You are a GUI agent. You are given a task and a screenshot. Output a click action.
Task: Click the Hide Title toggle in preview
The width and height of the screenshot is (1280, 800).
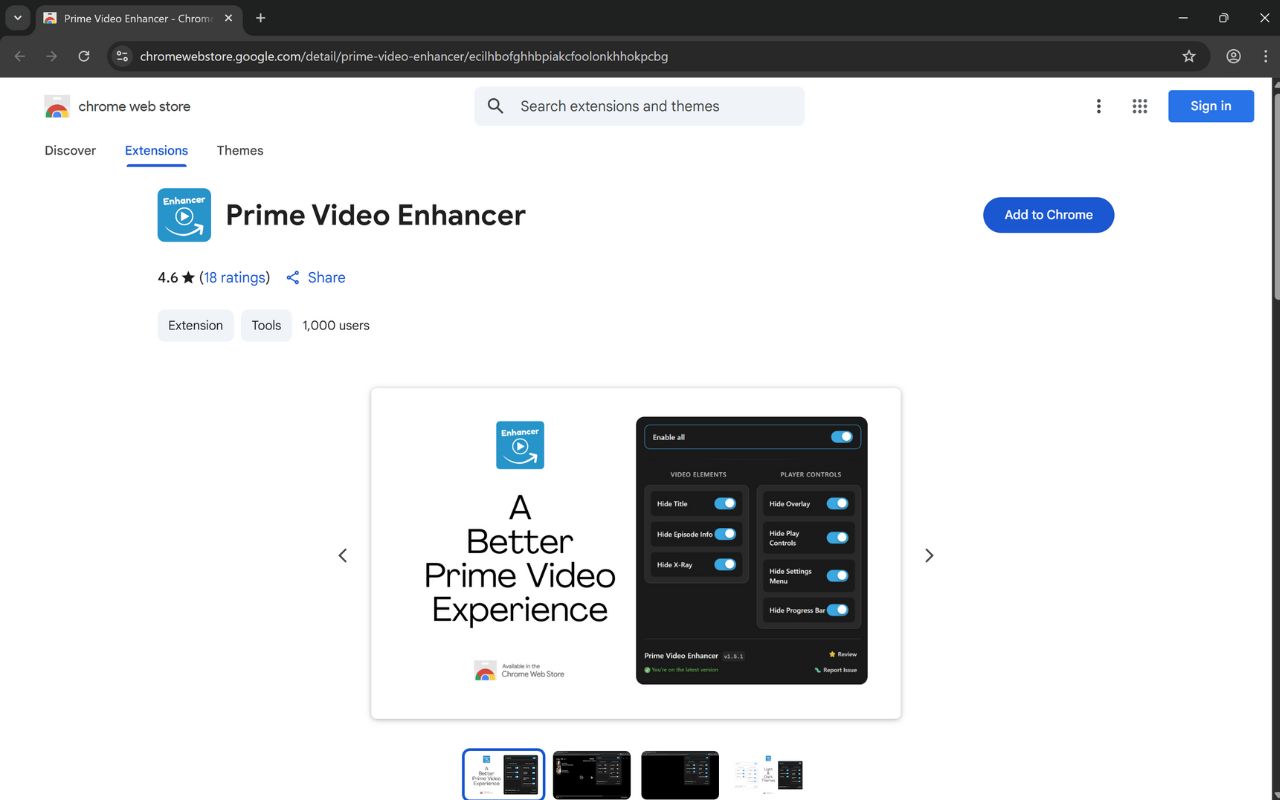(725, 504)
